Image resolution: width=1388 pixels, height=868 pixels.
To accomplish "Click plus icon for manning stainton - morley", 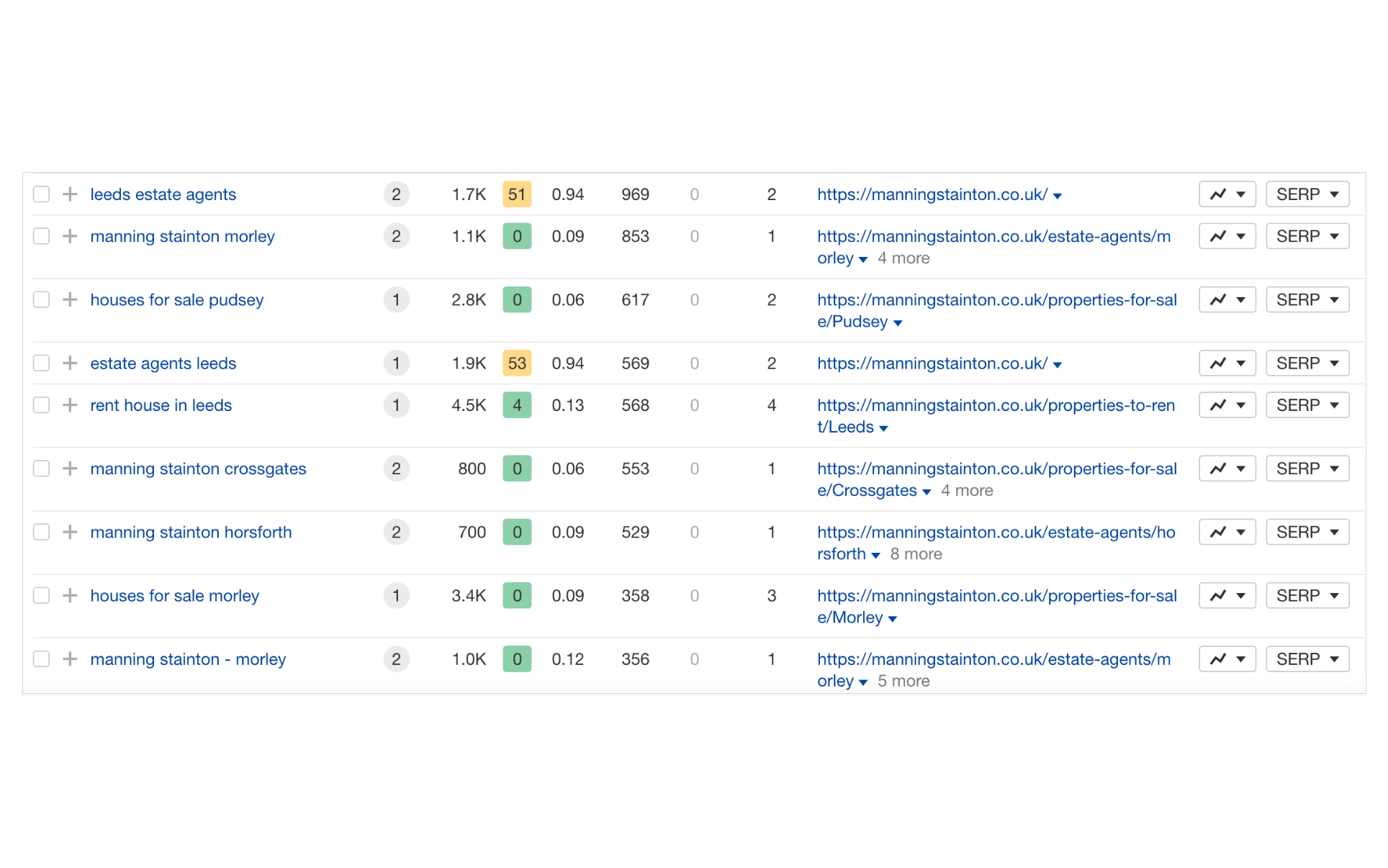I will pos(70,659).
